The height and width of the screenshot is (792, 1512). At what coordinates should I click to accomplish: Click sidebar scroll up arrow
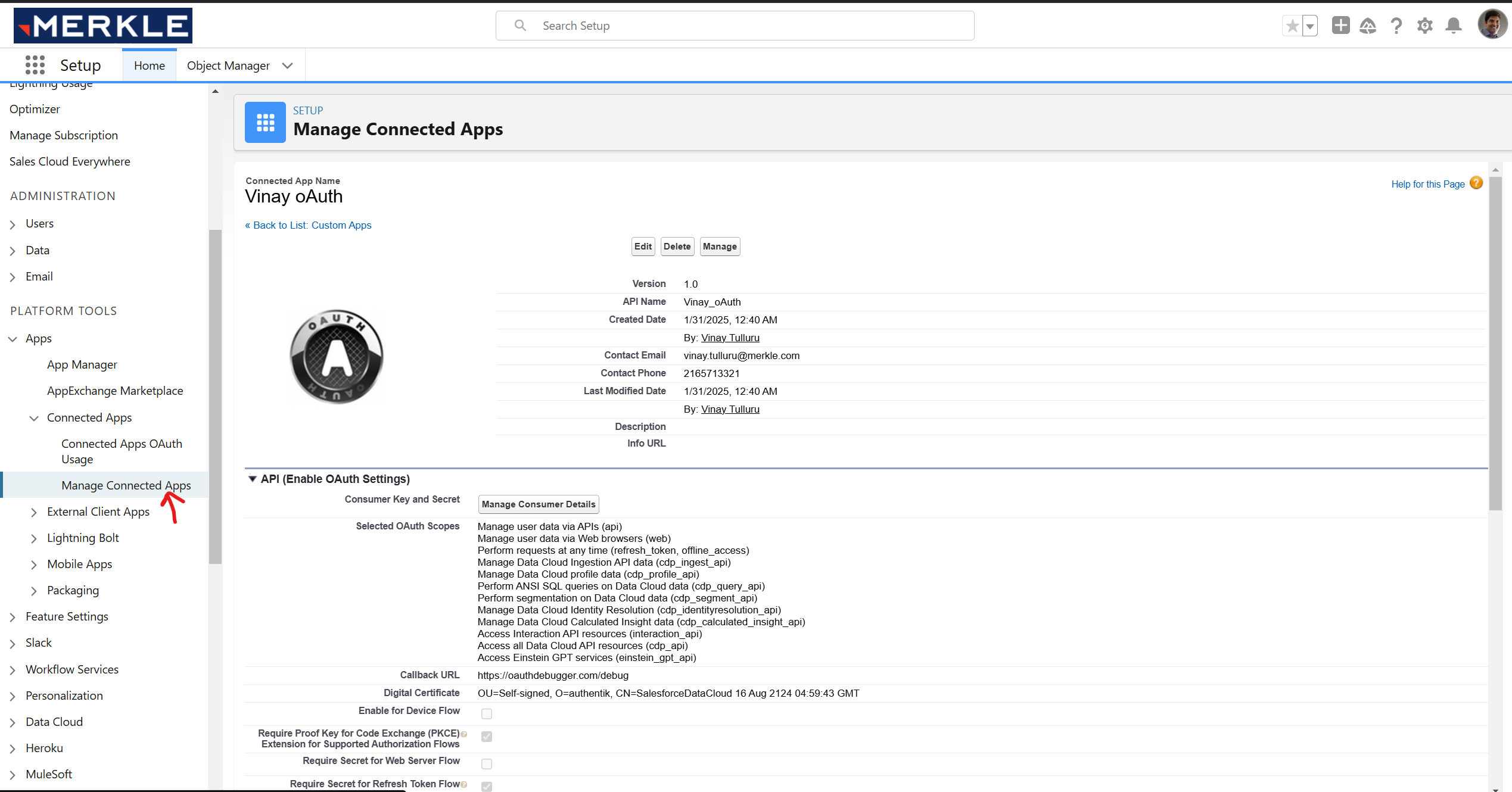(216, 91)
